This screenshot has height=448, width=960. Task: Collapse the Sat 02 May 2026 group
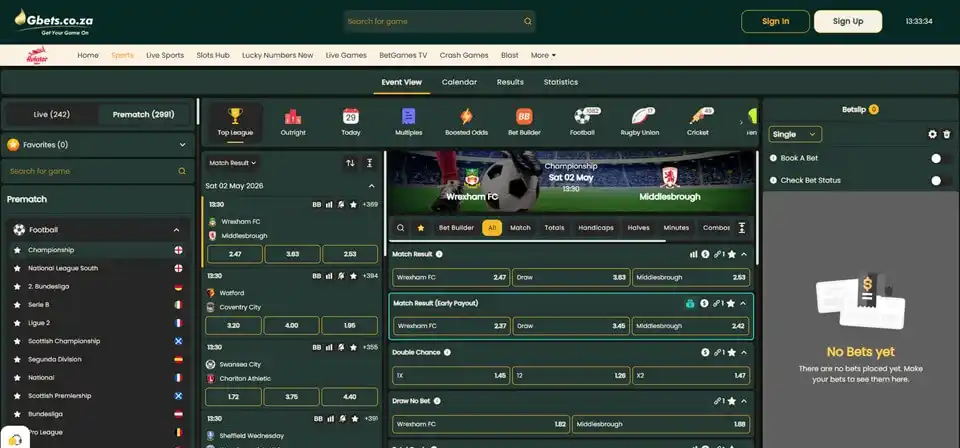371,186
